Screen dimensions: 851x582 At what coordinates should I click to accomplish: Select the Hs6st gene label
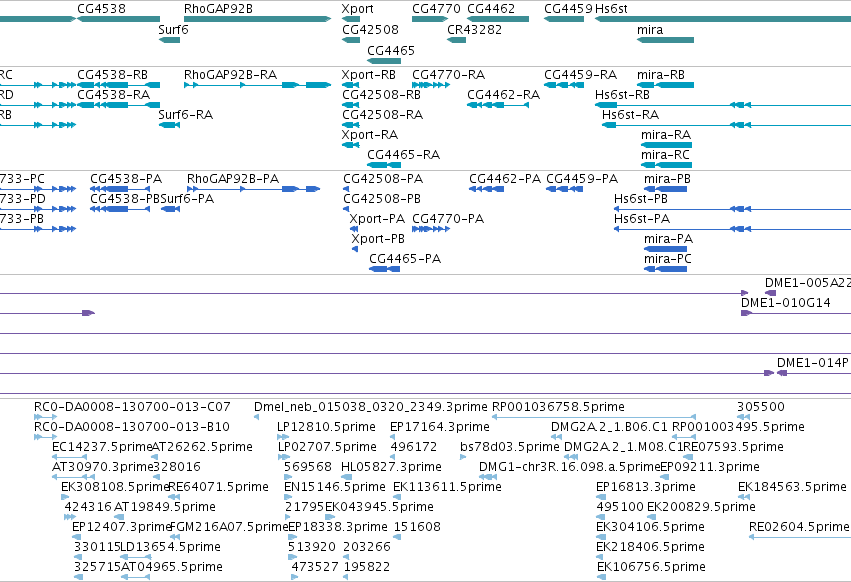click(611, 9)
